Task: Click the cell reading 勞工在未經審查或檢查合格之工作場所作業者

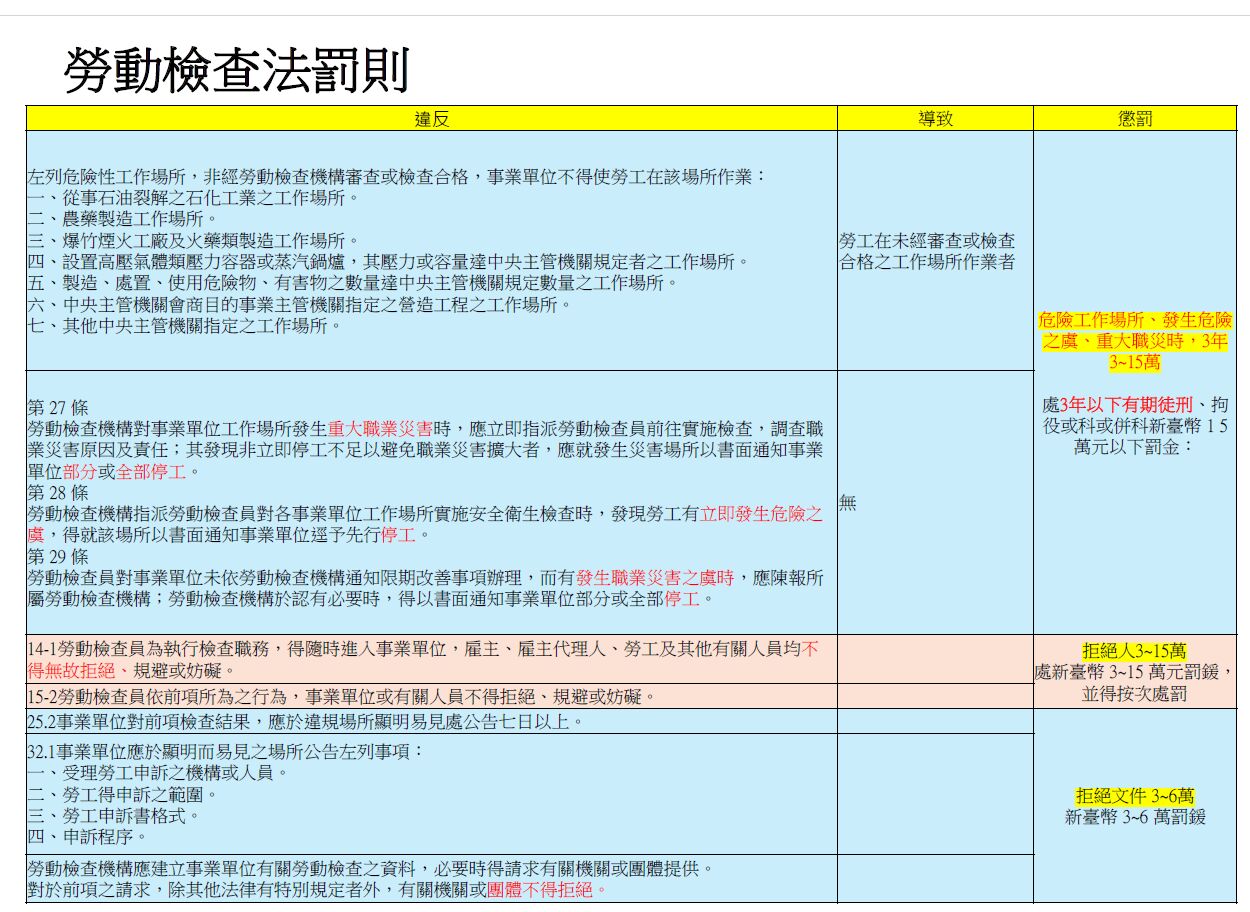Action: pyautogui.click(x=926, y=251)
